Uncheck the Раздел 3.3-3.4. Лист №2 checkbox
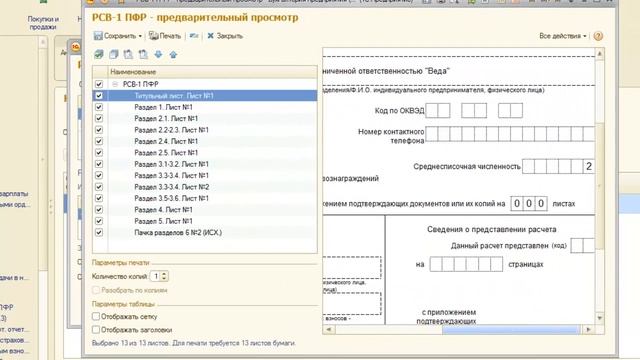 pos(99,187)
